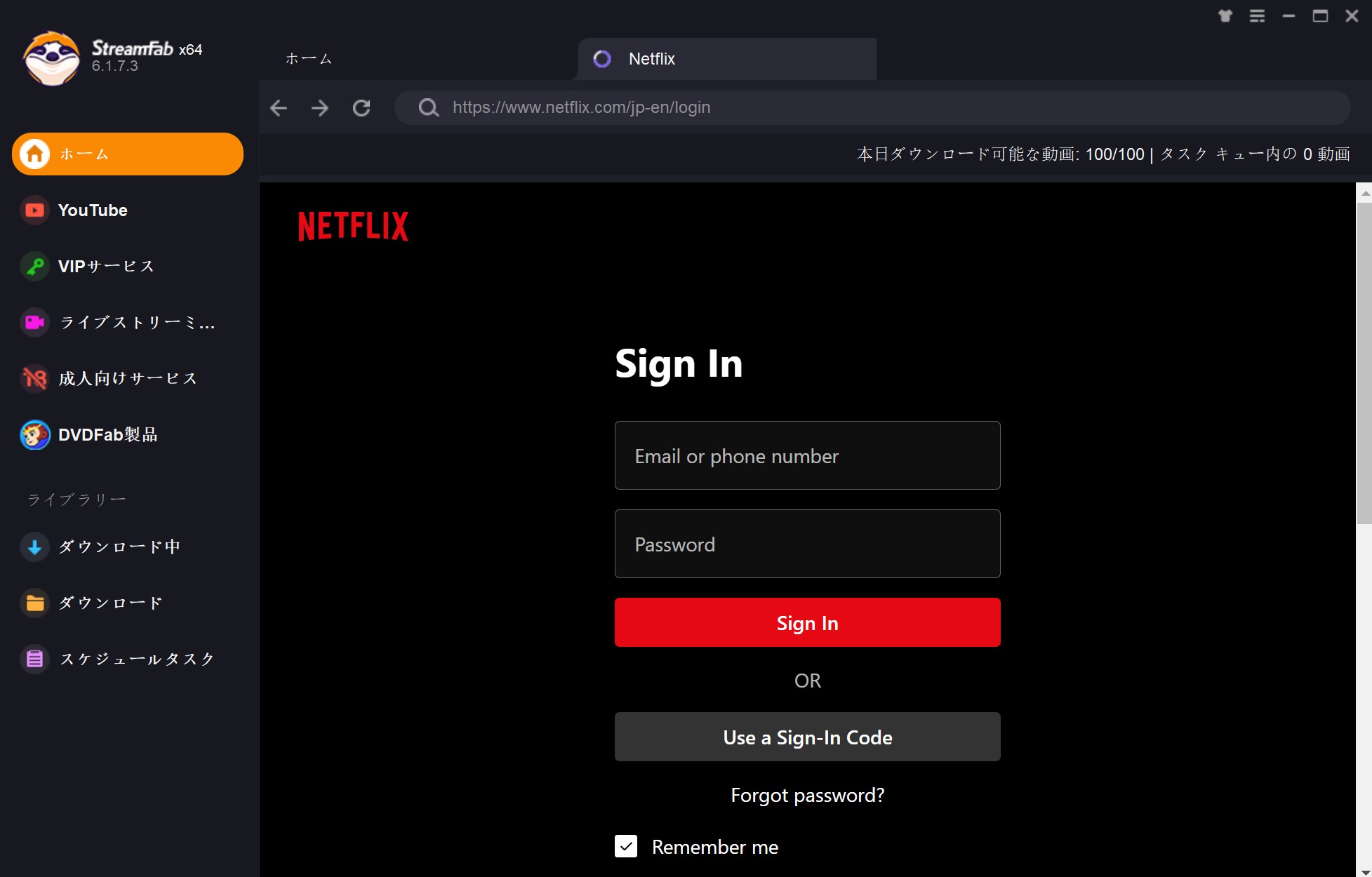Select VIPサービス in the sidebar
Viewport: 1372px width, 877px height.
click(x=128, y=266)
